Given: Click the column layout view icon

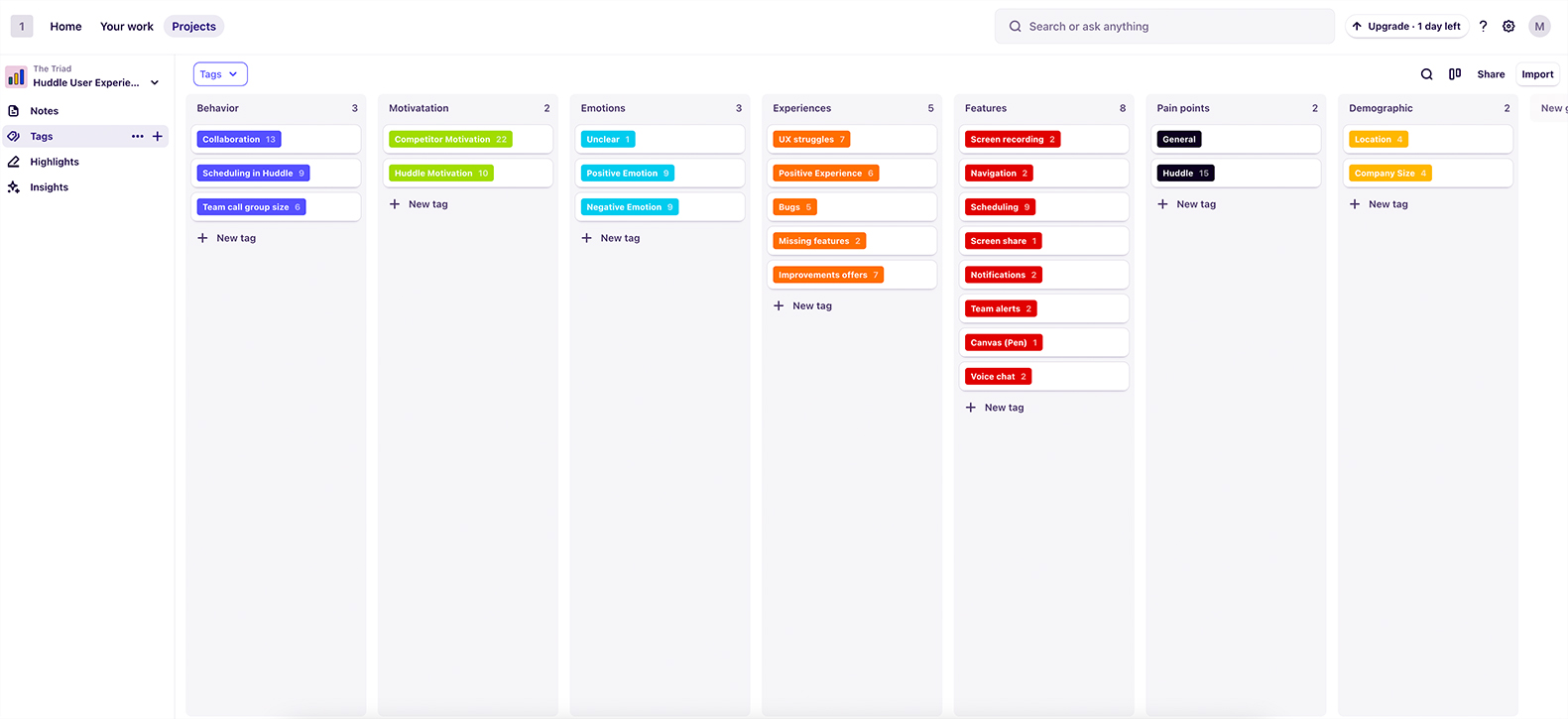Looking at the screenshot, I should coord(1455,74).
